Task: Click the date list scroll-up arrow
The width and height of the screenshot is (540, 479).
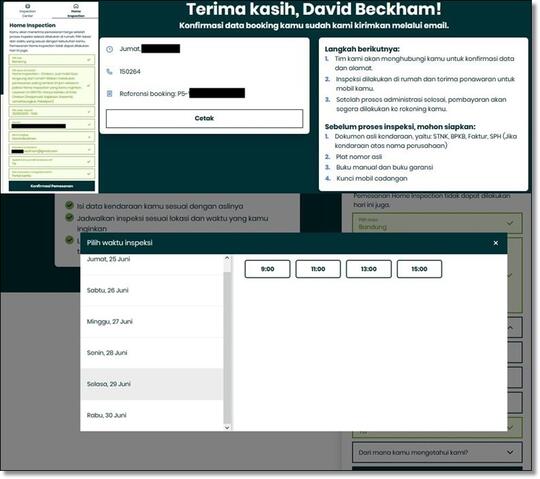Action: point(227,258)
